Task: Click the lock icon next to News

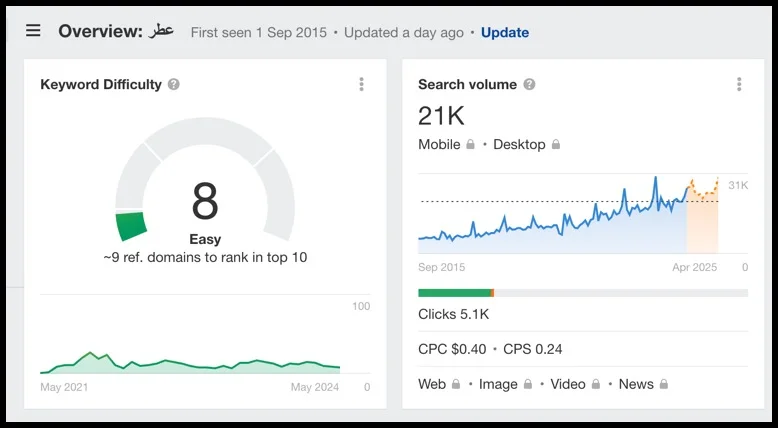Action: click(x=663, y=384)
